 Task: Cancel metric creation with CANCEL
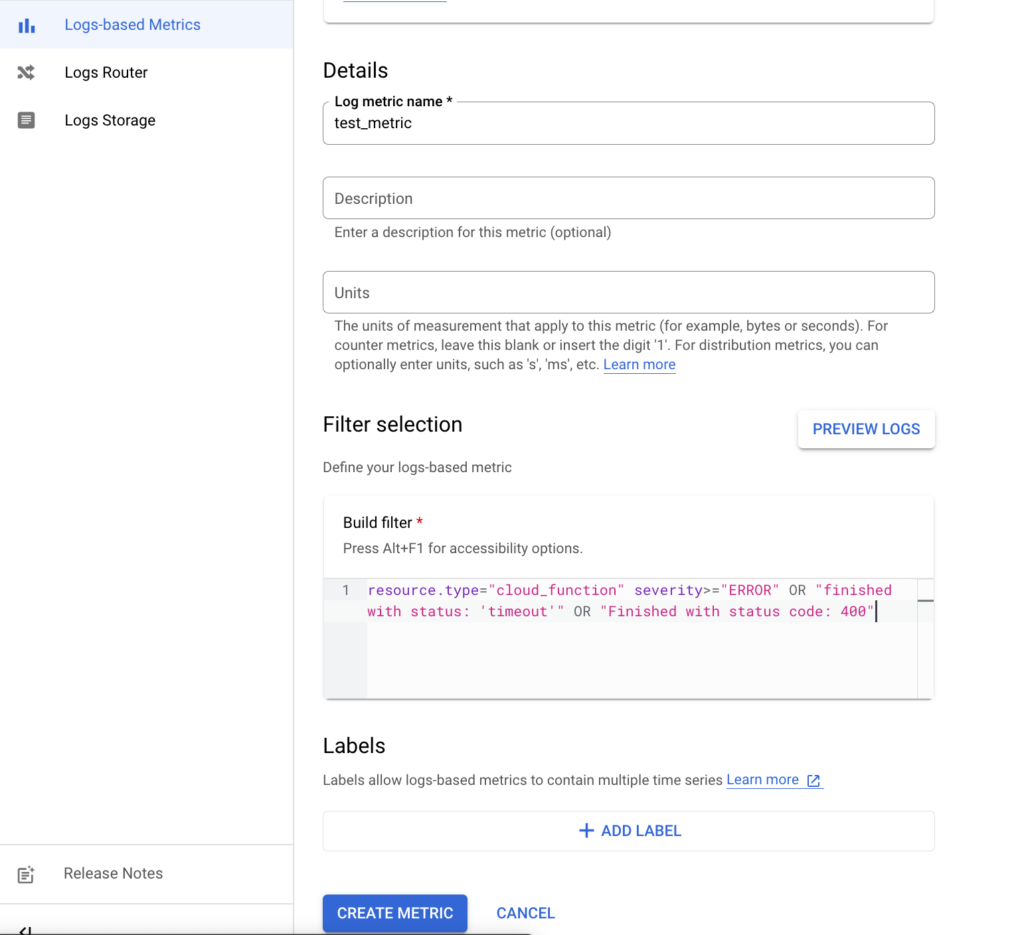pyautogui.click(x=525, y=912)
